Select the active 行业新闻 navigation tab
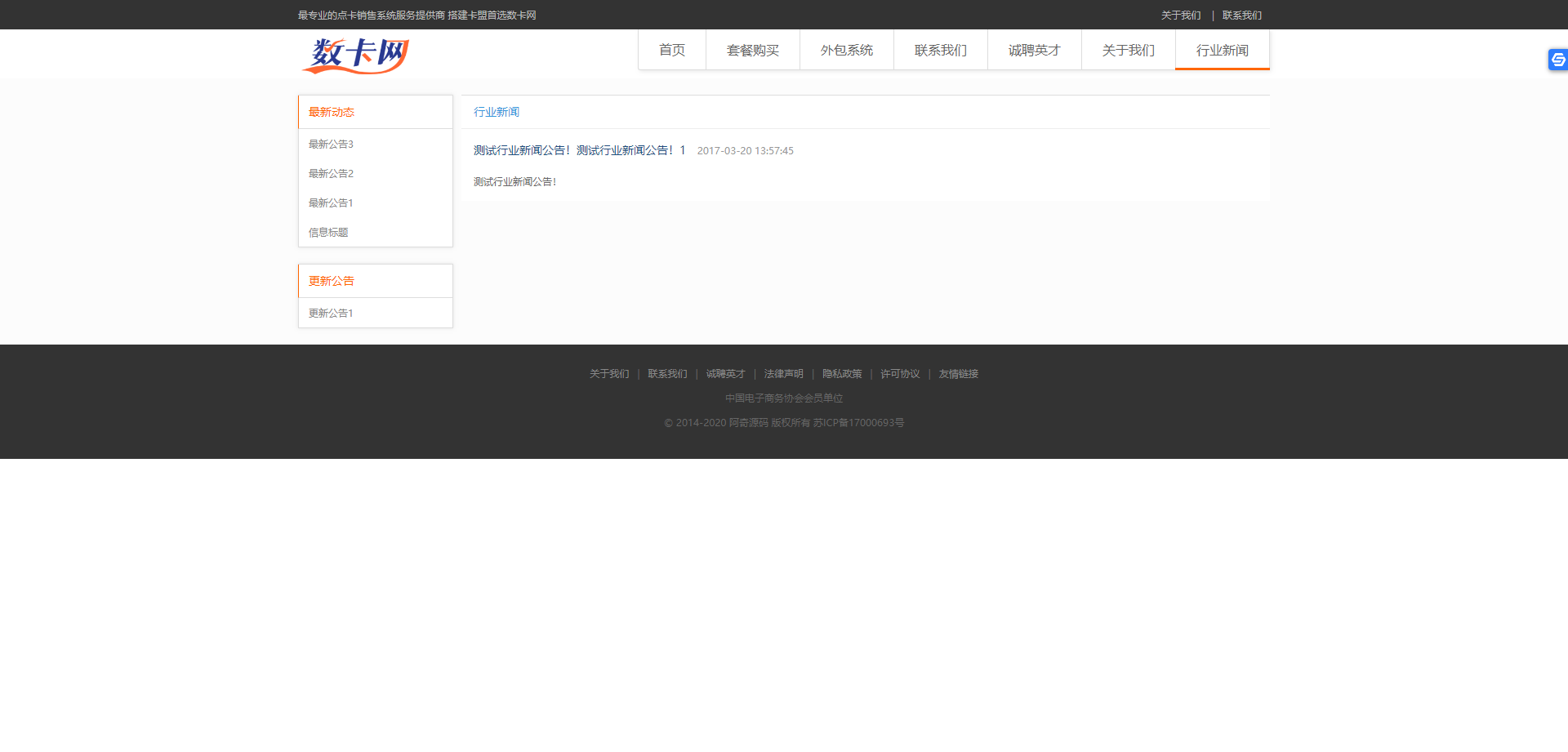Screen dimensions: 1568x752 1223,51
